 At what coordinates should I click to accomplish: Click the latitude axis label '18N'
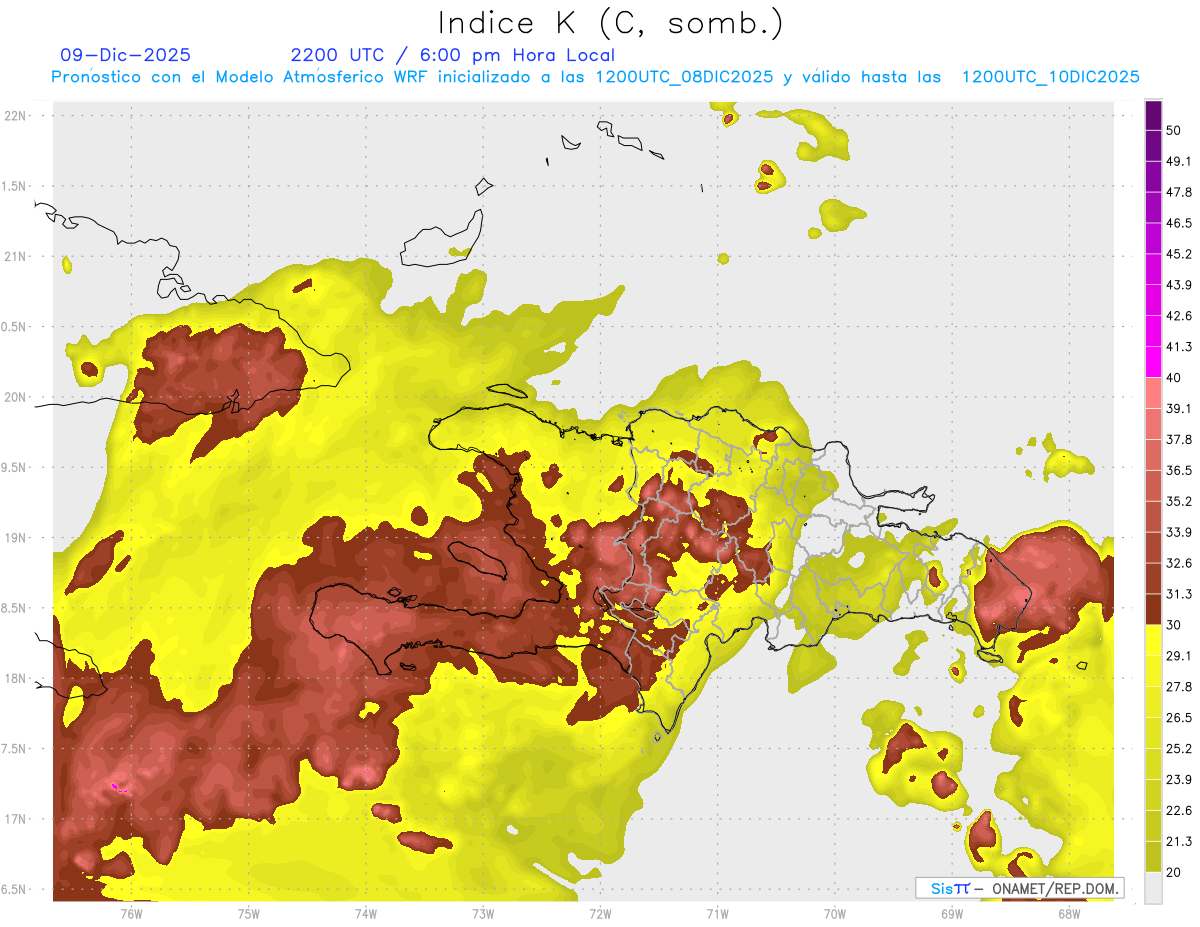pyautogui.click(x=15, y=678)
